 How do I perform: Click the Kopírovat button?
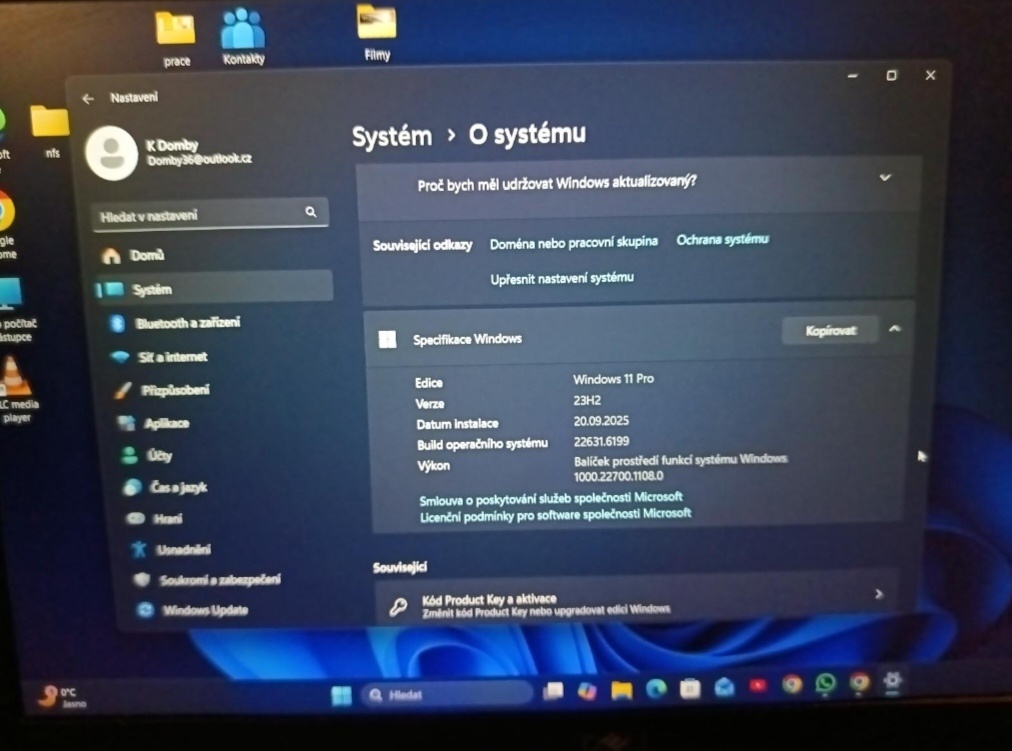[x=829, y=330]
